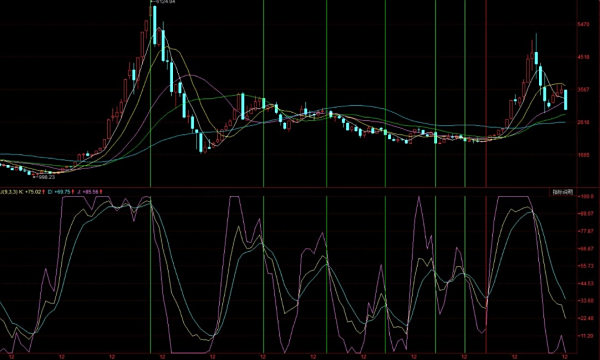This screenshot has height=360, width=600.
Task: Click the last cyan candlestick at right edge
Action: (x=566, y=100)
